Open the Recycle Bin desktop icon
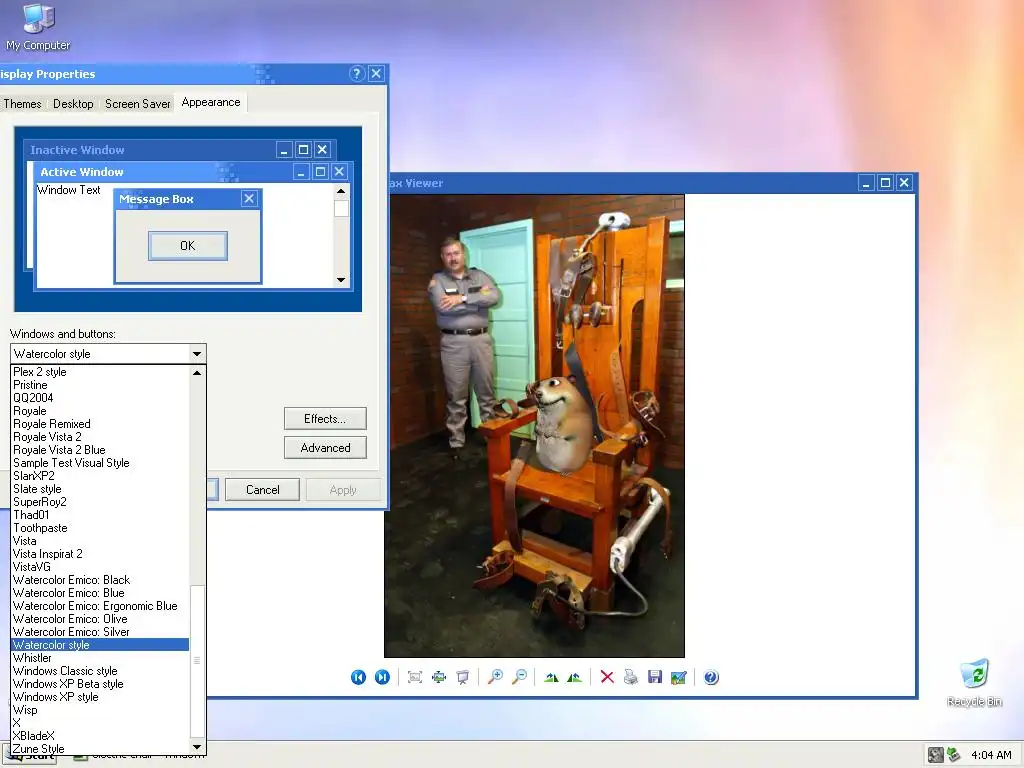Image resolution: width=1024 pixels, height=768 pixels. (974, 682)
